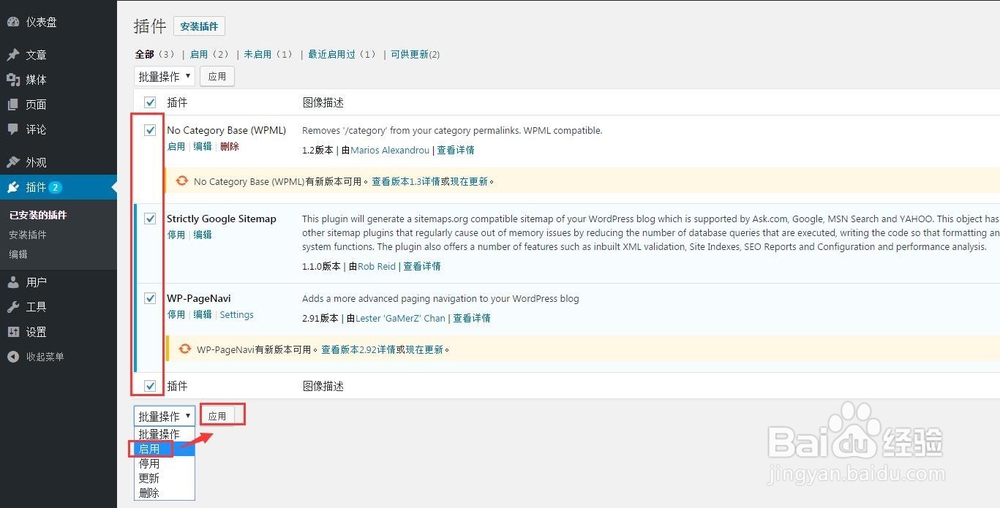This screenshot has height=508, width=1000.
Task: Click 停用 link under WP-PageNavi
Action: (176, 315)
